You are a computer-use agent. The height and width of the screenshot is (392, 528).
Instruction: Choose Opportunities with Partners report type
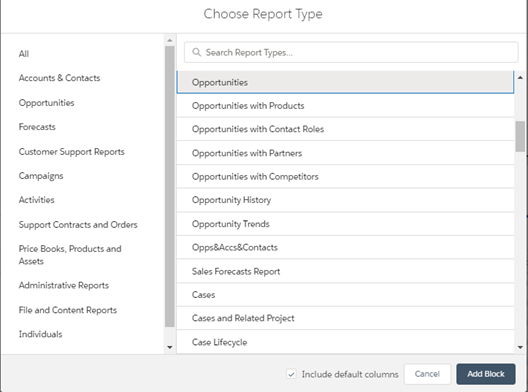point(345,153)
